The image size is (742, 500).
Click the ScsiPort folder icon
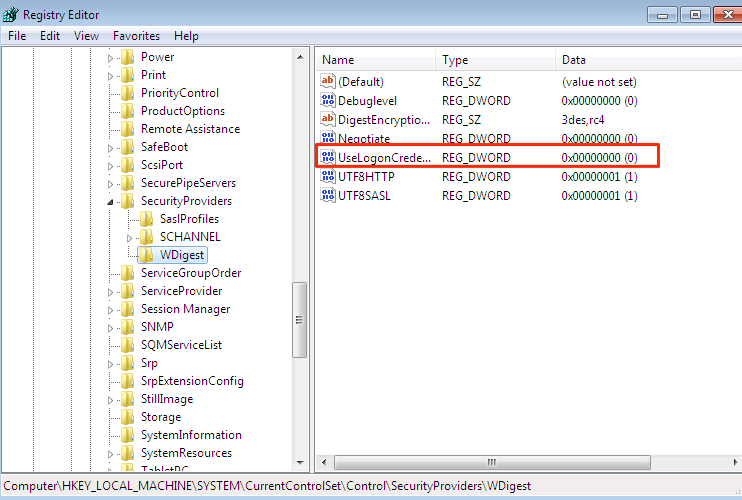(127, 165)
